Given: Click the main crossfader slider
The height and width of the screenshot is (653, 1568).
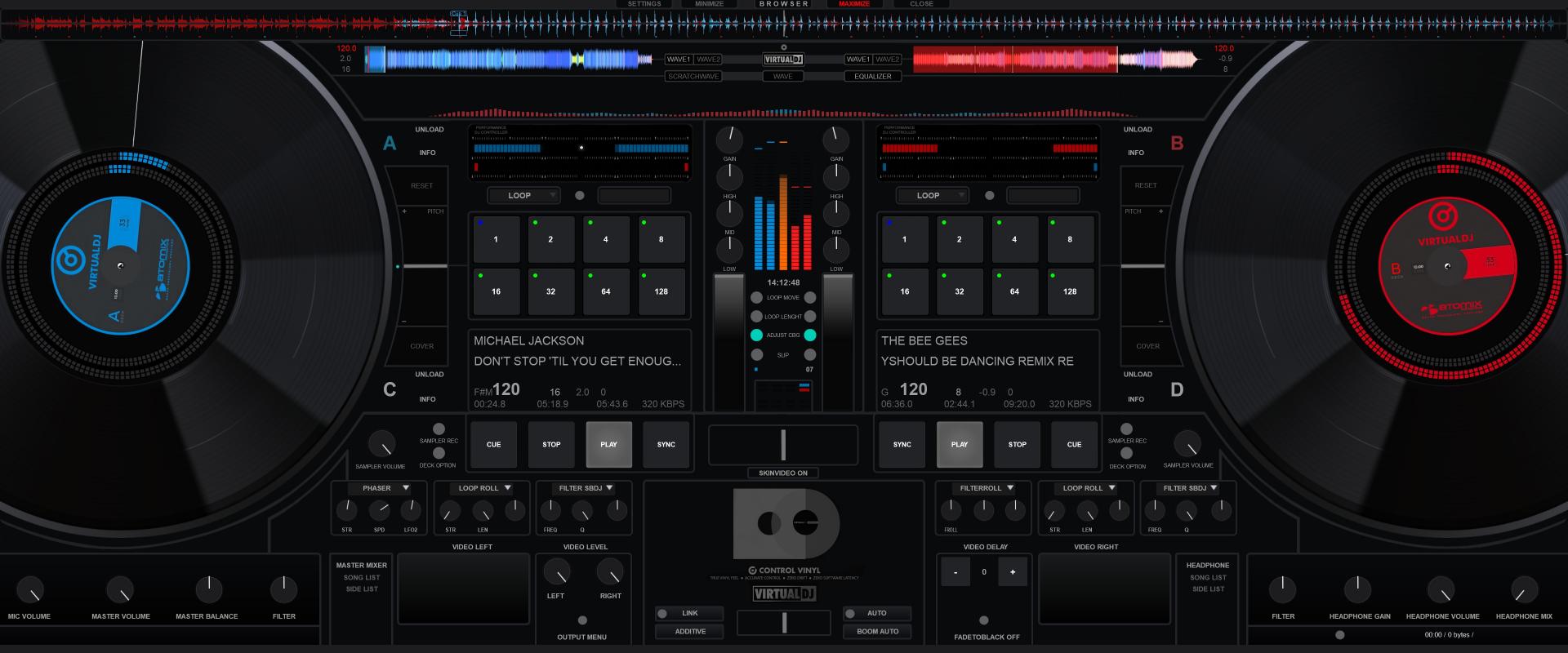Looking at the screenshot, I should click(783, 445).
